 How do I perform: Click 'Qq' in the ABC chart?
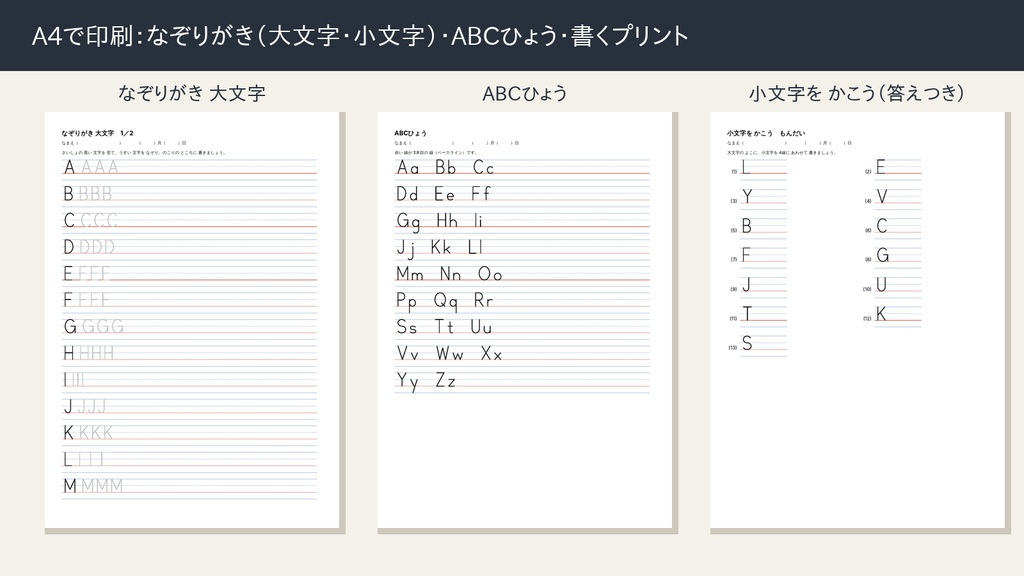coord(445,302)
